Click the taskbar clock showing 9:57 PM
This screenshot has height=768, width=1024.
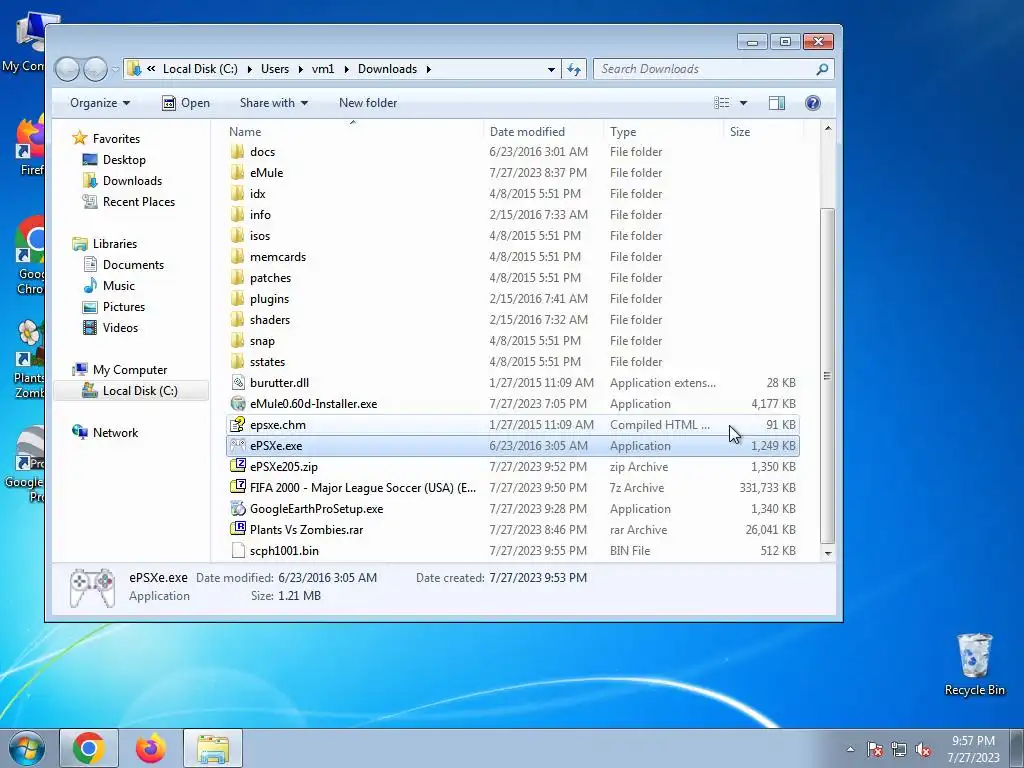[973, 749]
